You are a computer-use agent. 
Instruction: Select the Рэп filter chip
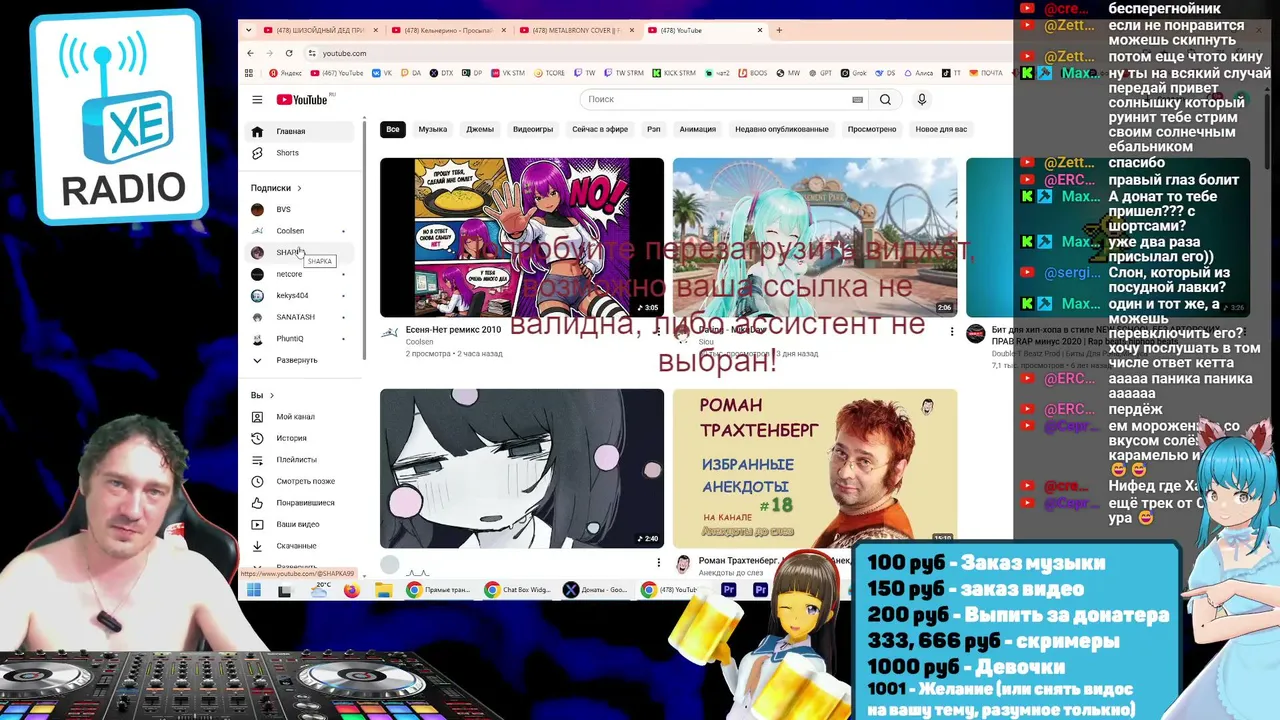(x=653, y=129)
